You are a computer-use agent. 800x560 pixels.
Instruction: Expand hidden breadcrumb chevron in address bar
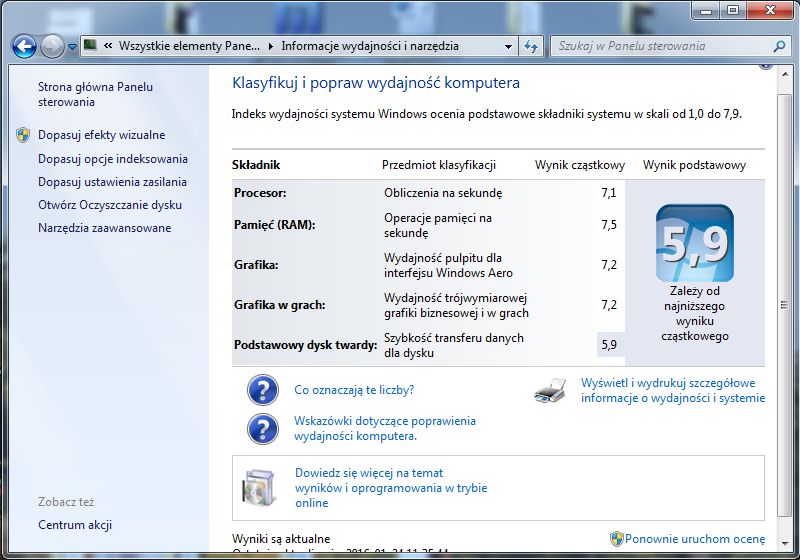point(108,46)
